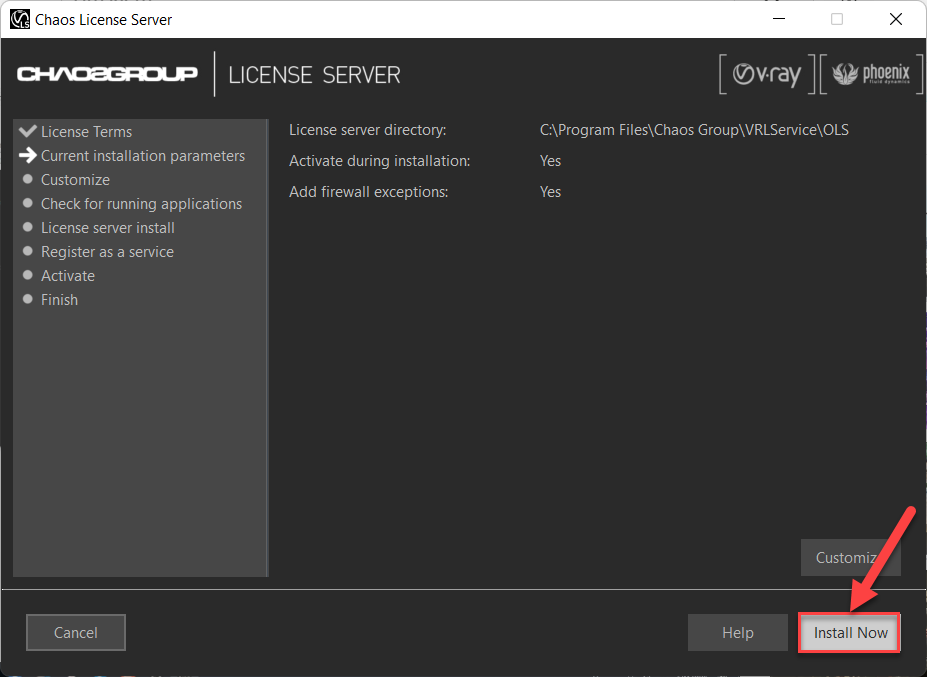Select Current installation parameters step
Screen dimensions: 927x677
142,156
